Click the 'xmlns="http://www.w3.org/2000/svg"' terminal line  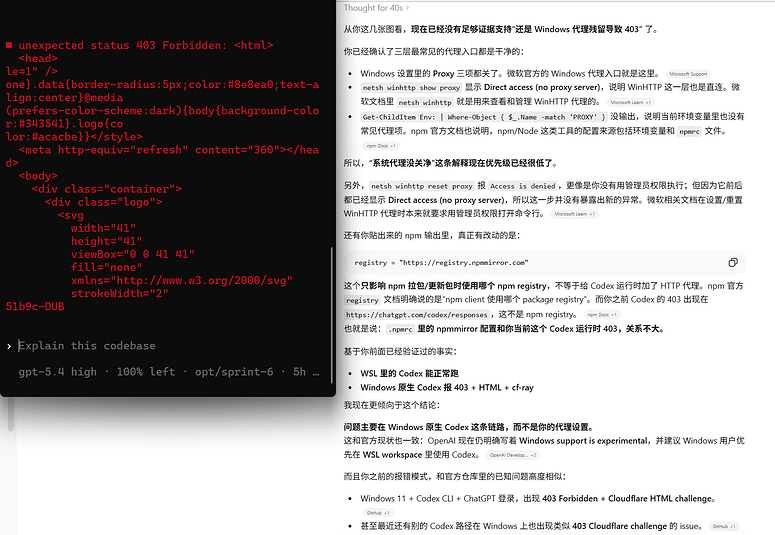pos(181,280)
